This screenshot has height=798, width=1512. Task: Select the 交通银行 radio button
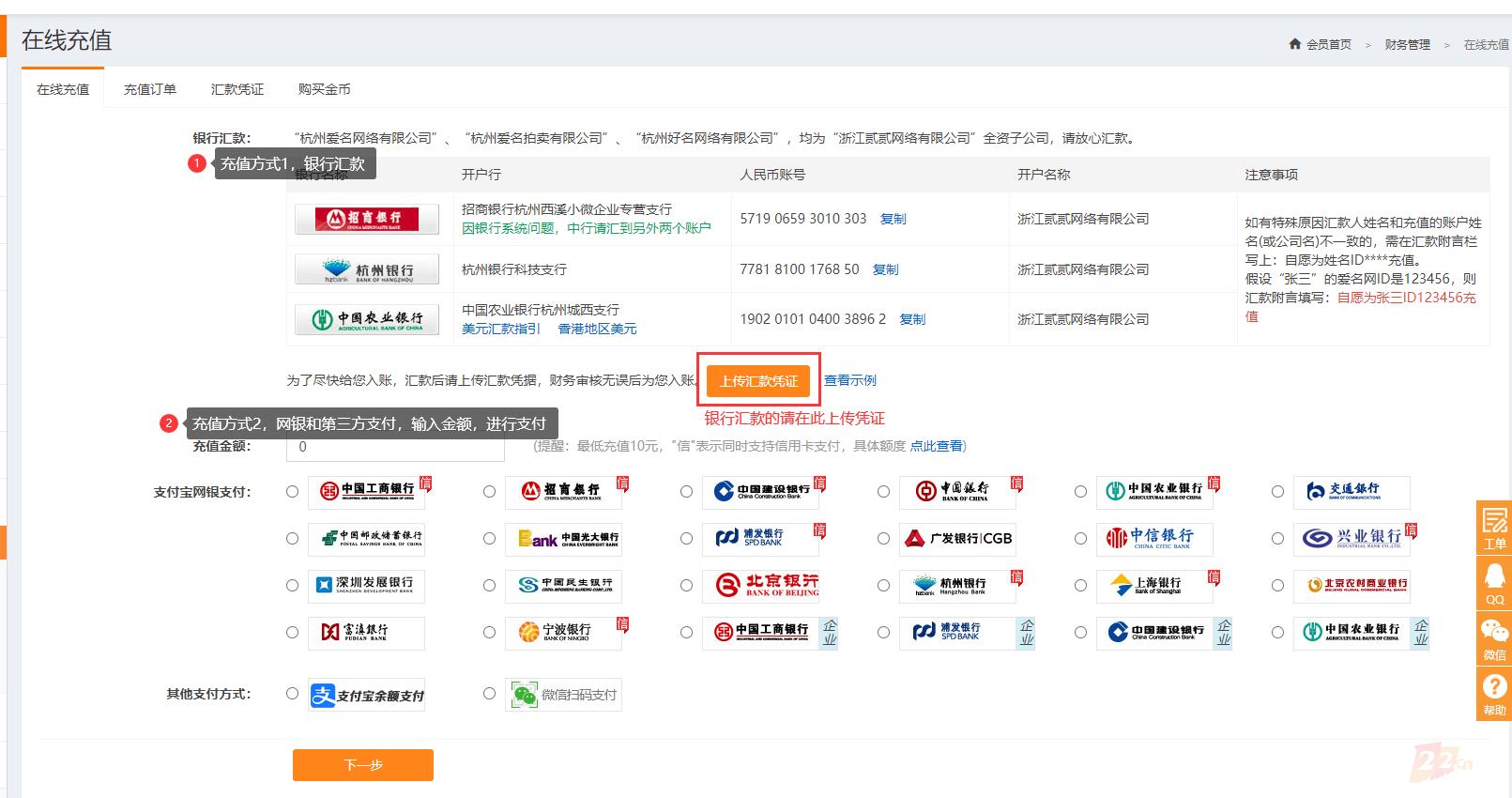(1277, 492)
